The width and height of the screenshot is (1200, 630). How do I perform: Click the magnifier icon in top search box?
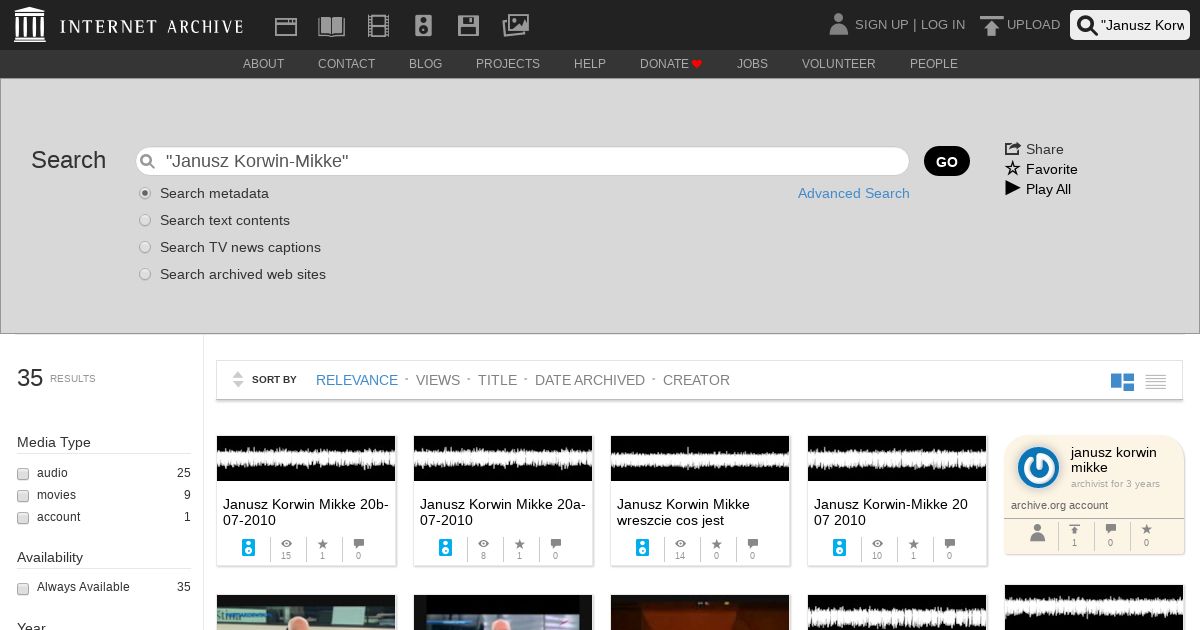click(1087, 25)
